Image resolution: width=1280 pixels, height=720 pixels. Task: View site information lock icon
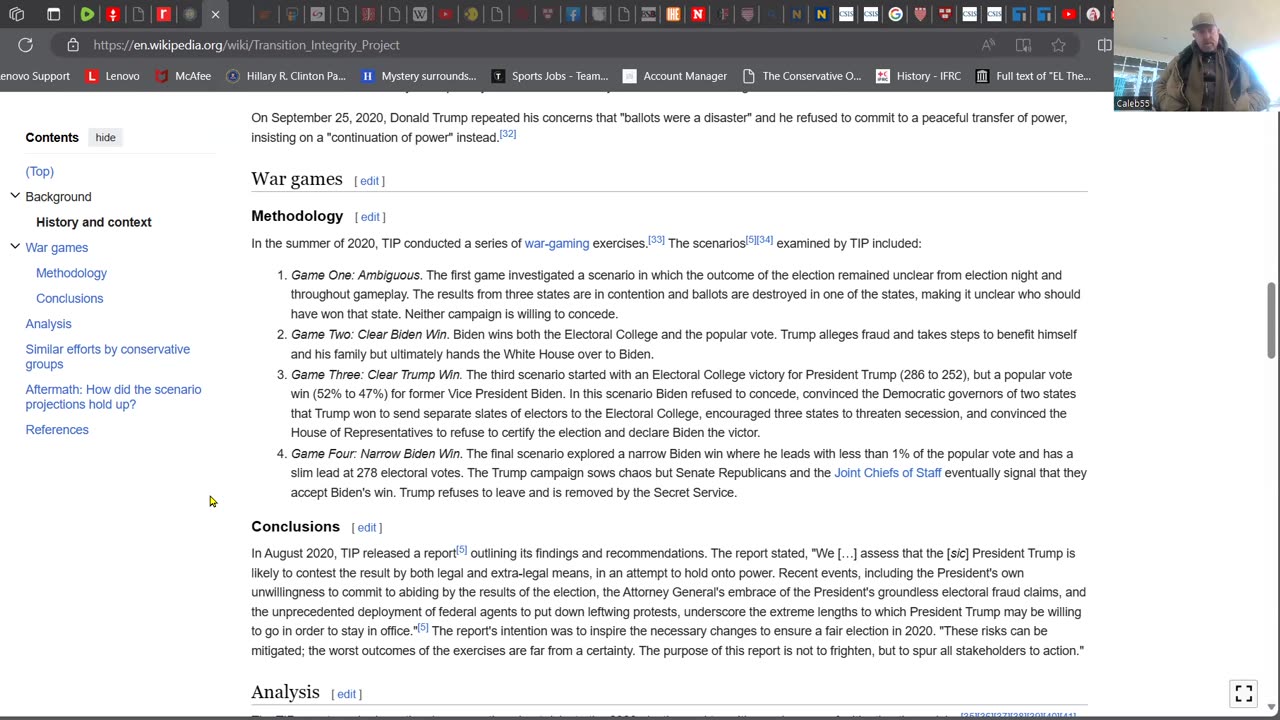[x=72, y=45]
